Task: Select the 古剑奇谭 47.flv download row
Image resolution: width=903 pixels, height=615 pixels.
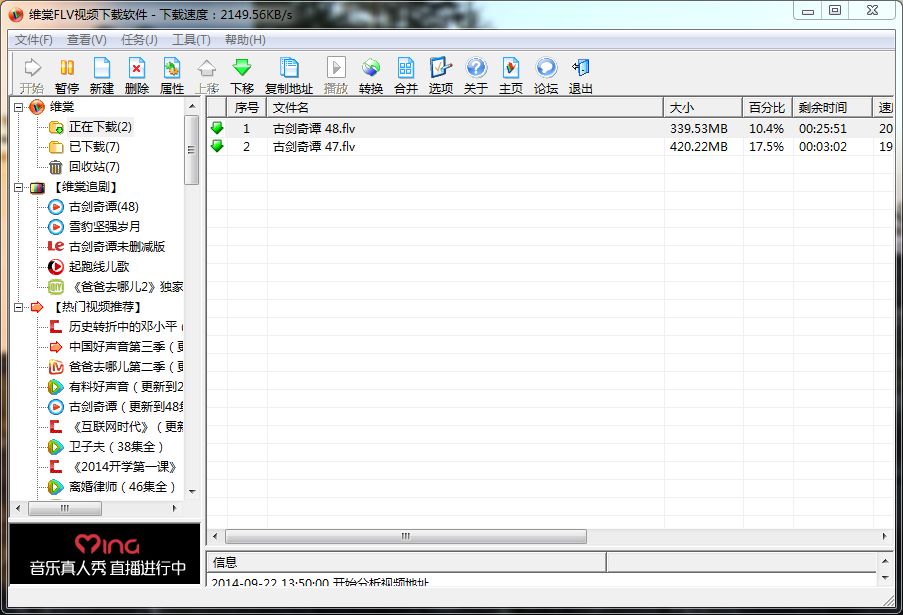Action: [x=550, y=147]
